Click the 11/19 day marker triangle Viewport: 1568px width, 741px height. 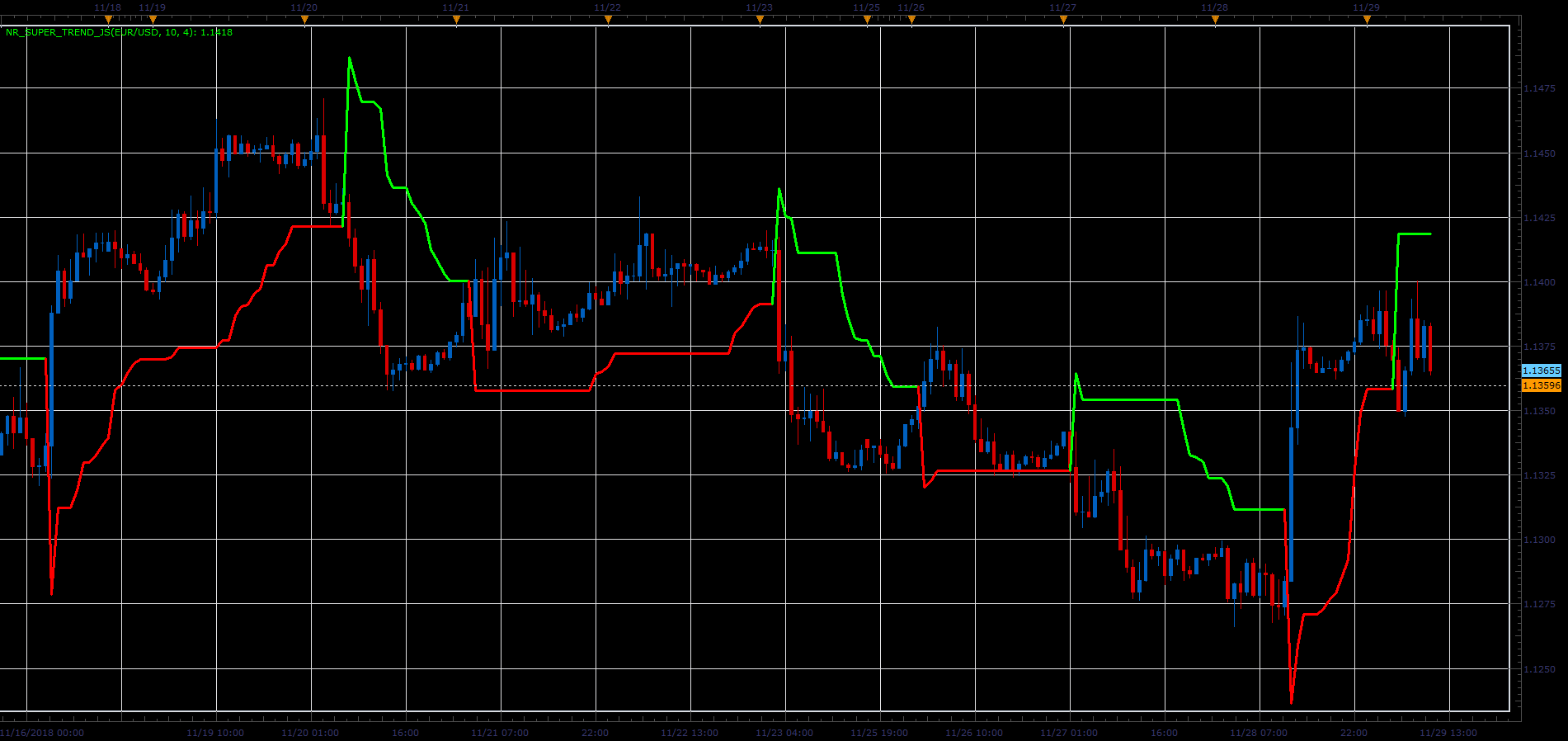click(x=153, y=20)
